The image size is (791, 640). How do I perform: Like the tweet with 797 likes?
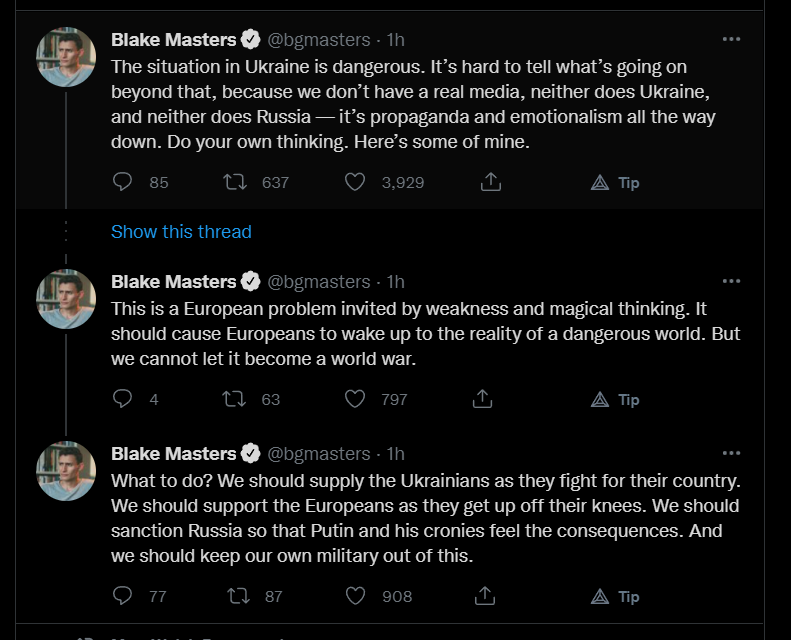[x=355, y=399]
